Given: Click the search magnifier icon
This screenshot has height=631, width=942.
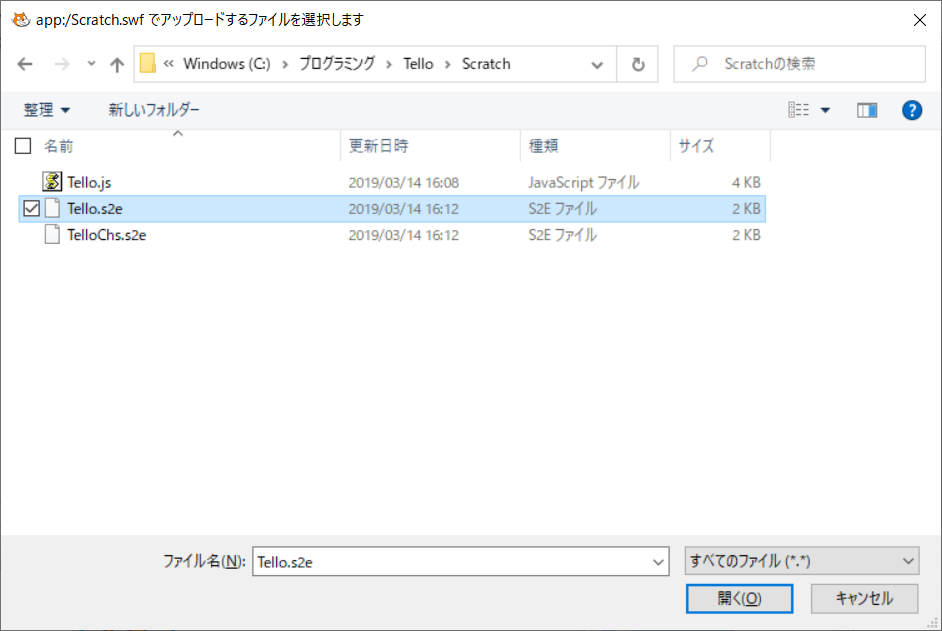Looking at the screenshot, I should pos(699,64).
